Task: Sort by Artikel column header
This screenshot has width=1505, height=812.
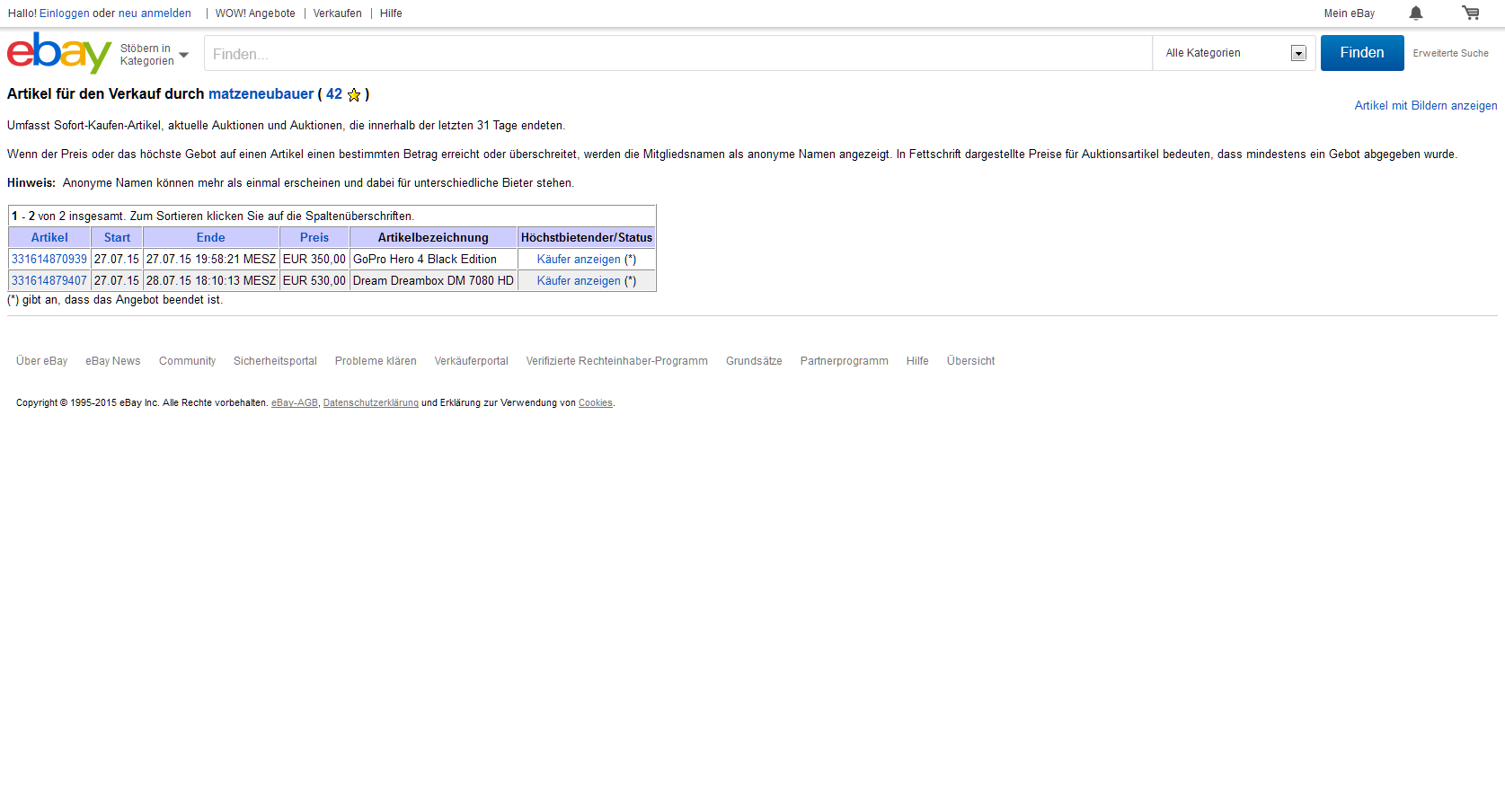Action: (49, 238)
